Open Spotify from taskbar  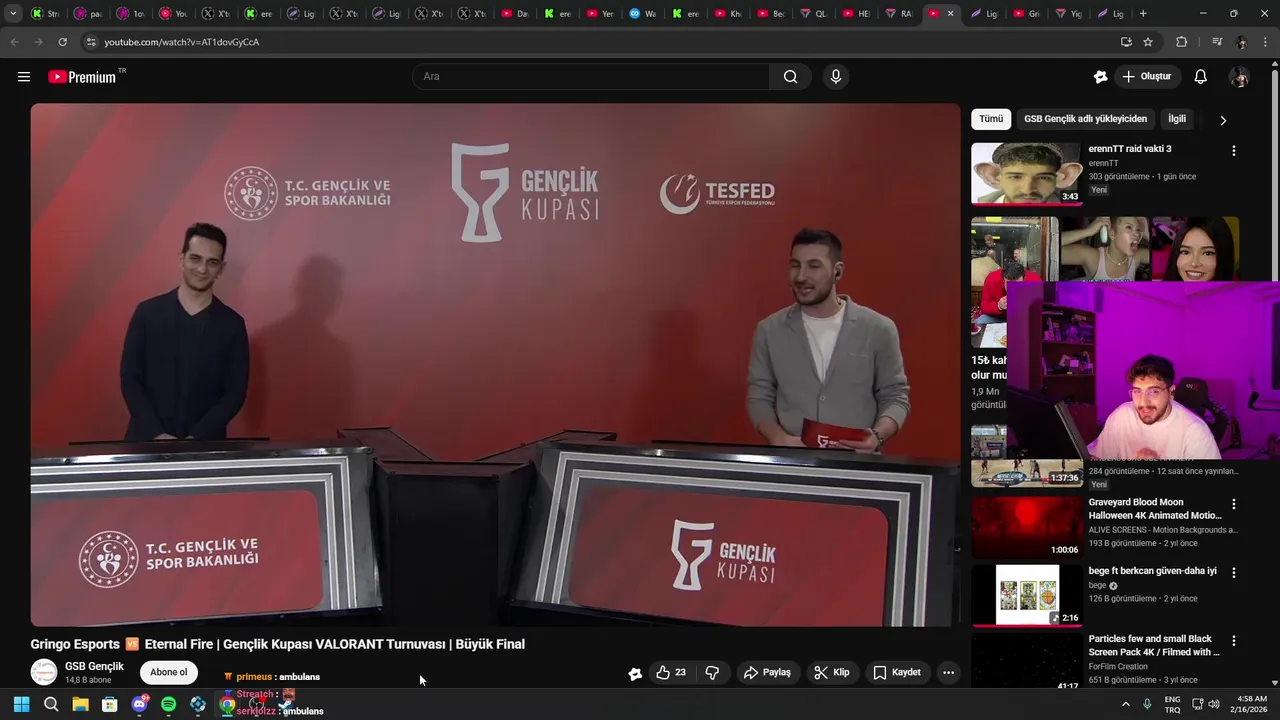pos(168,705)
